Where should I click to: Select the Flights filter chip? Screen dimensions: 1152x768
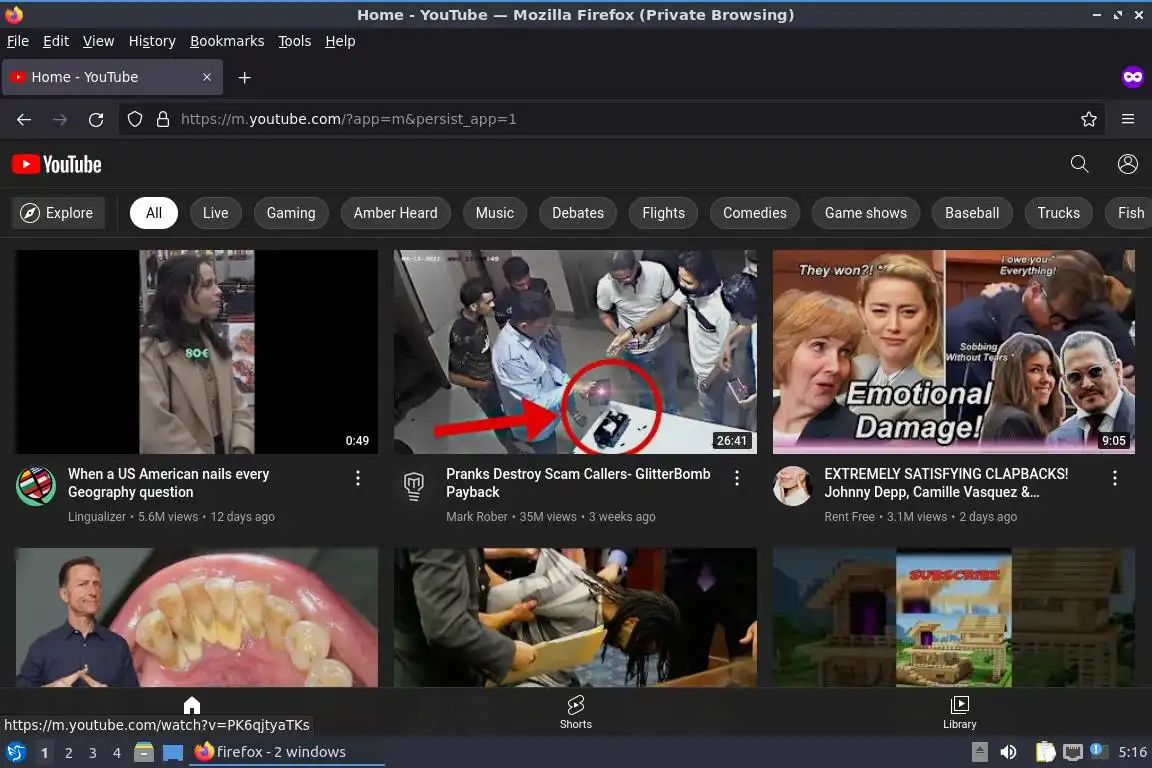(x=663, y=213)
